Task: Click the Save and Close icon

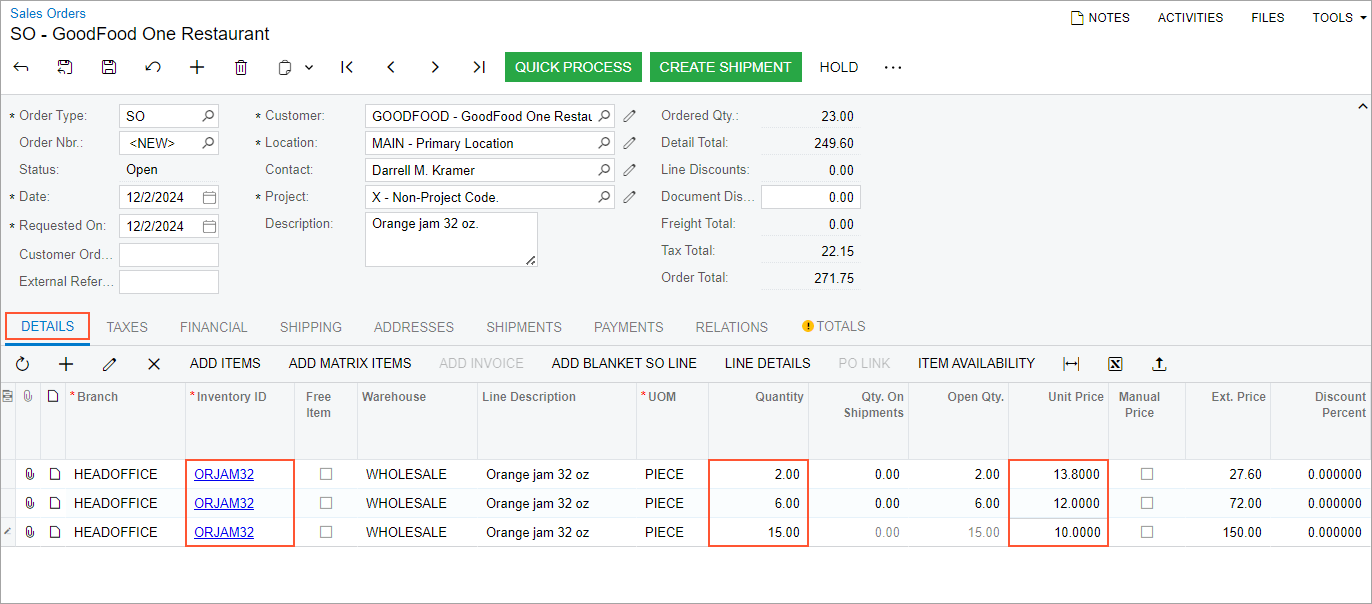Action: (x=65, y=67)
